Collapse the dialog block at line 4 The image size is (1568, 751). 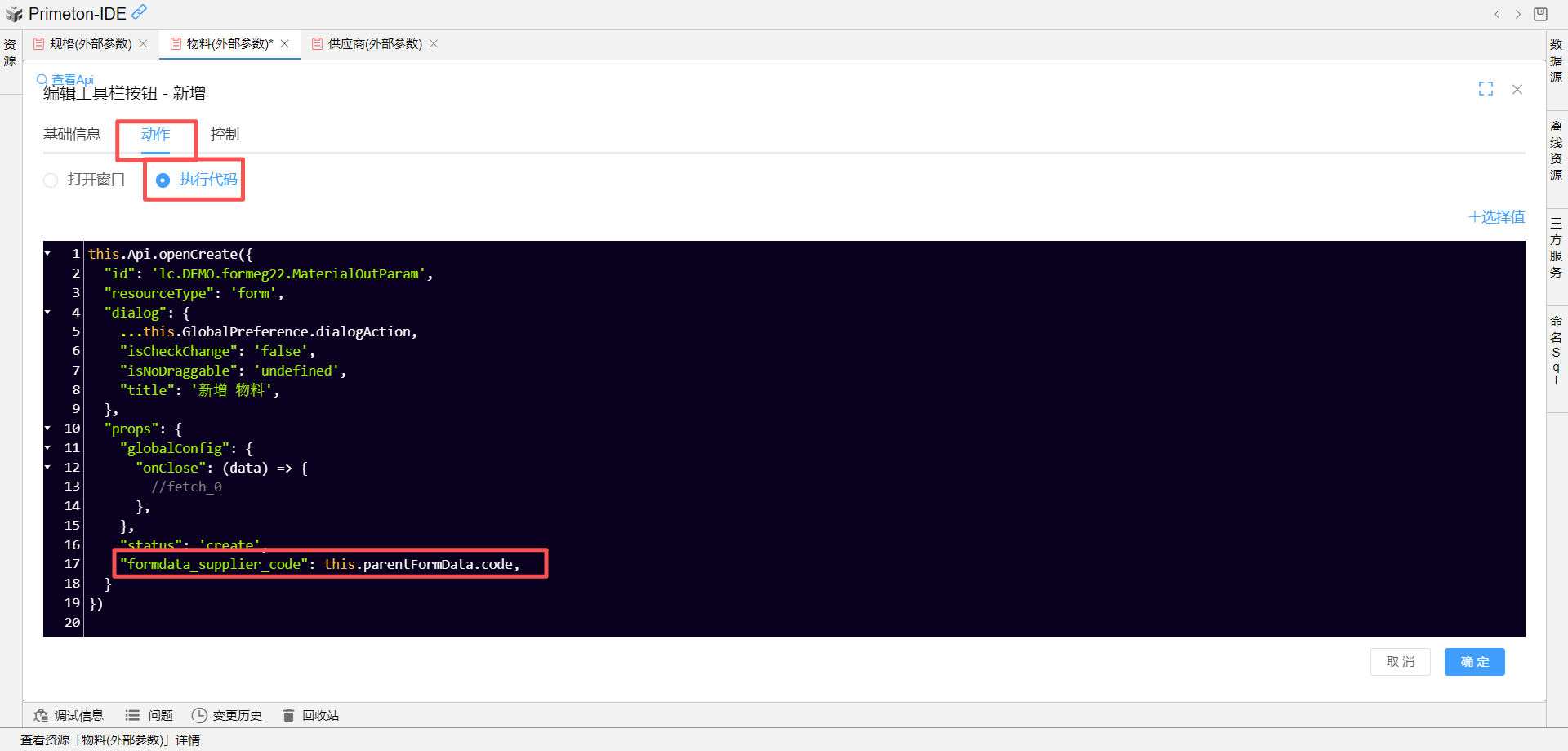click(x=48, y=313)
